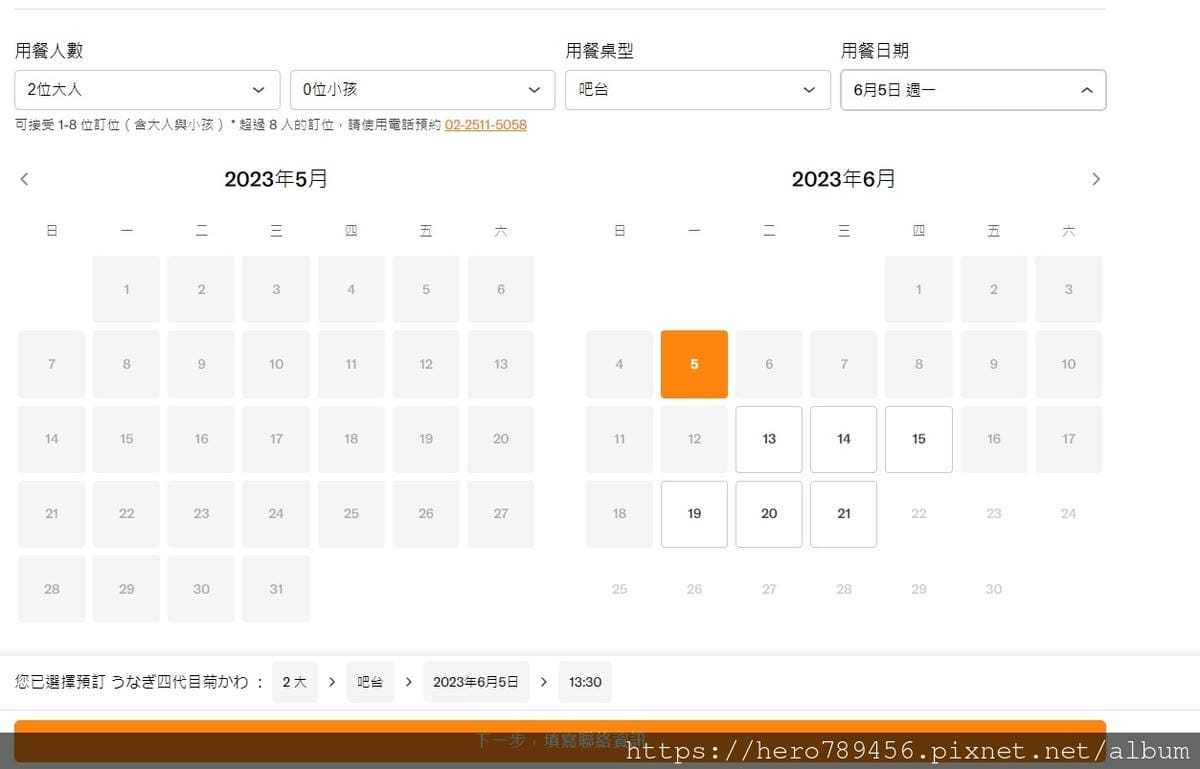1200x769 pixels.
Task: Click disabled June 10 date cell
Action: (x=1068, y=364)
